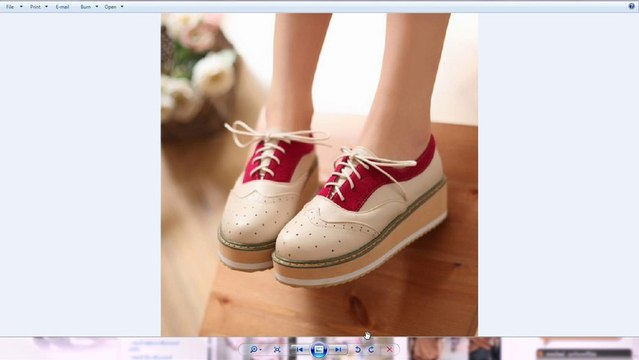Open the Open menu
639x360 pixels.
click(110, 7)
